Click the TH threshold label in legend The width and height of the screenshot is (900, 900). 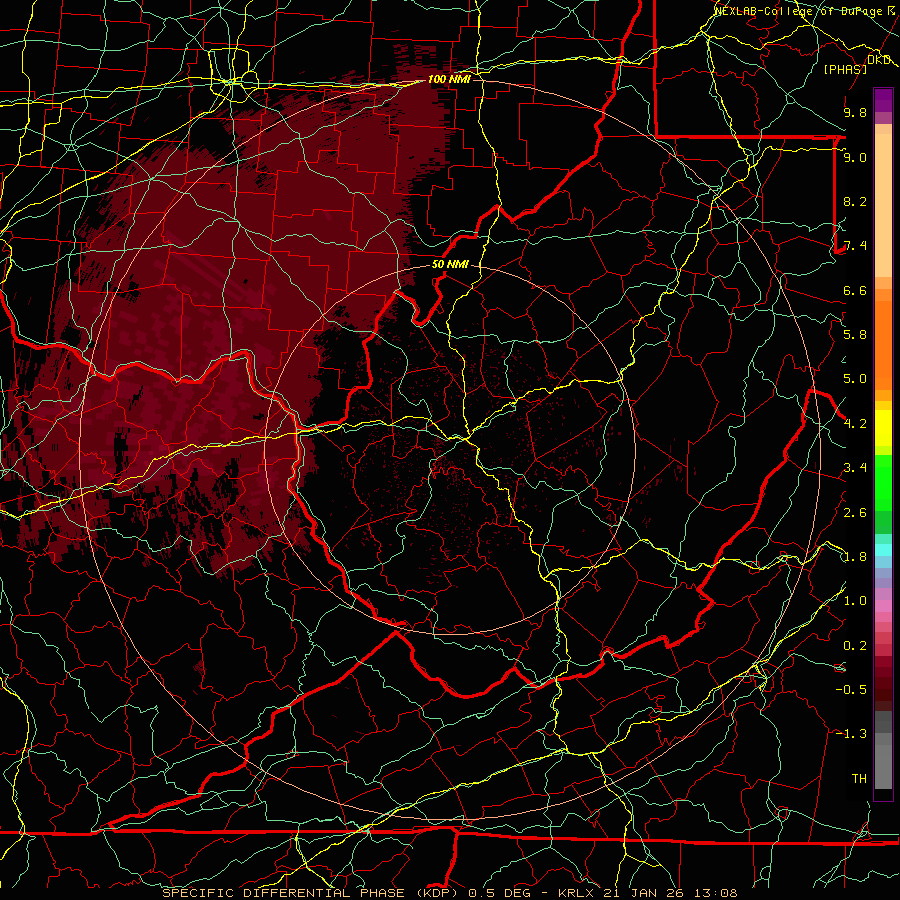(859, 779)
